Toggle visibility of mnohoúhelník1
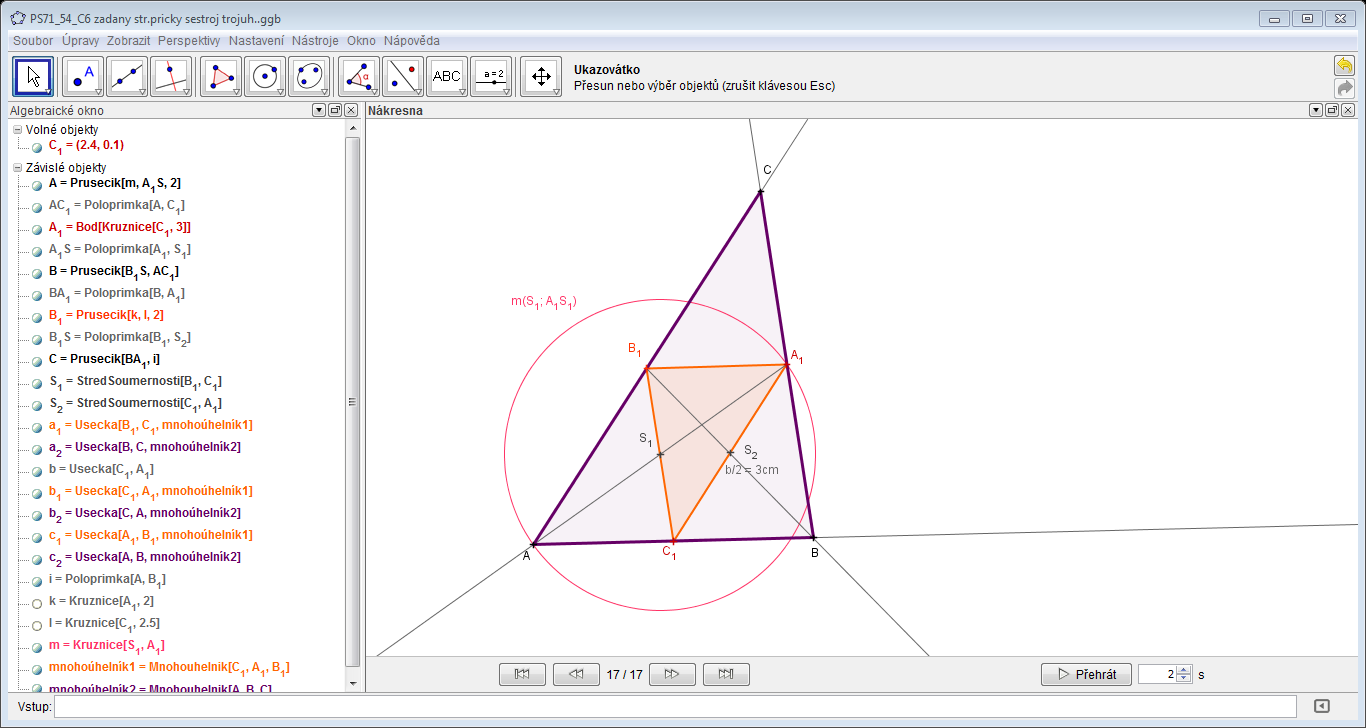1366x728 pixels. coord(37,668)
